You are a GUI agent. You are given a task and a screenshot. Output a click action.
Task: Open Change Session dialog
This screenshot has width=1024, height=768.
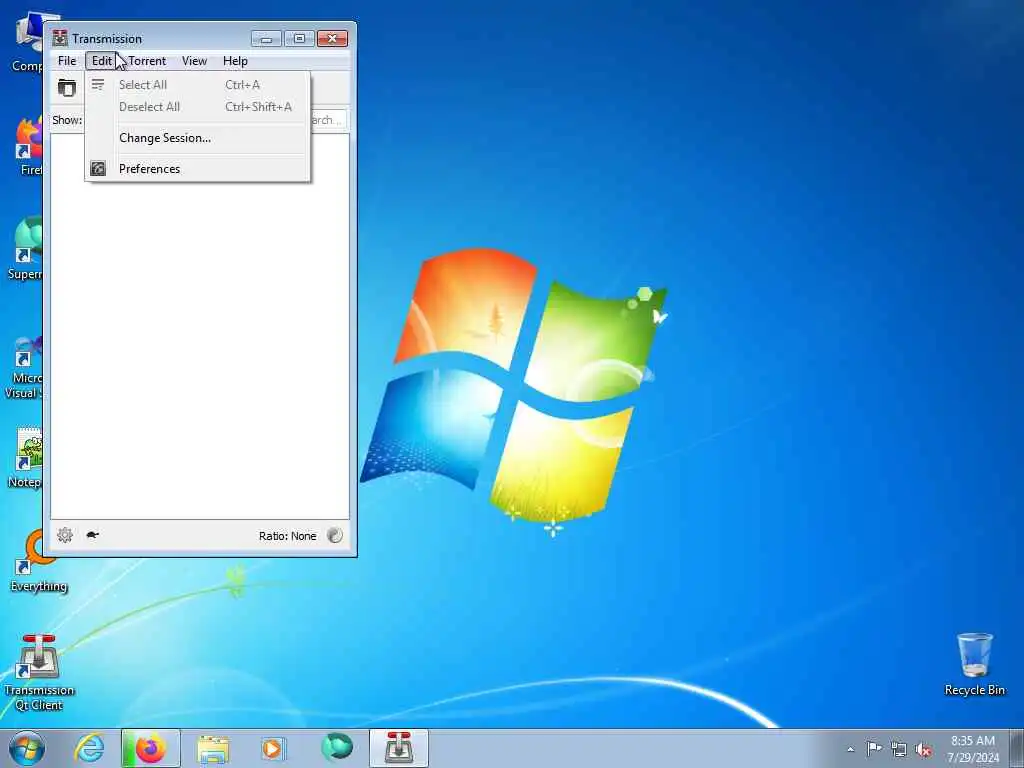197,138
